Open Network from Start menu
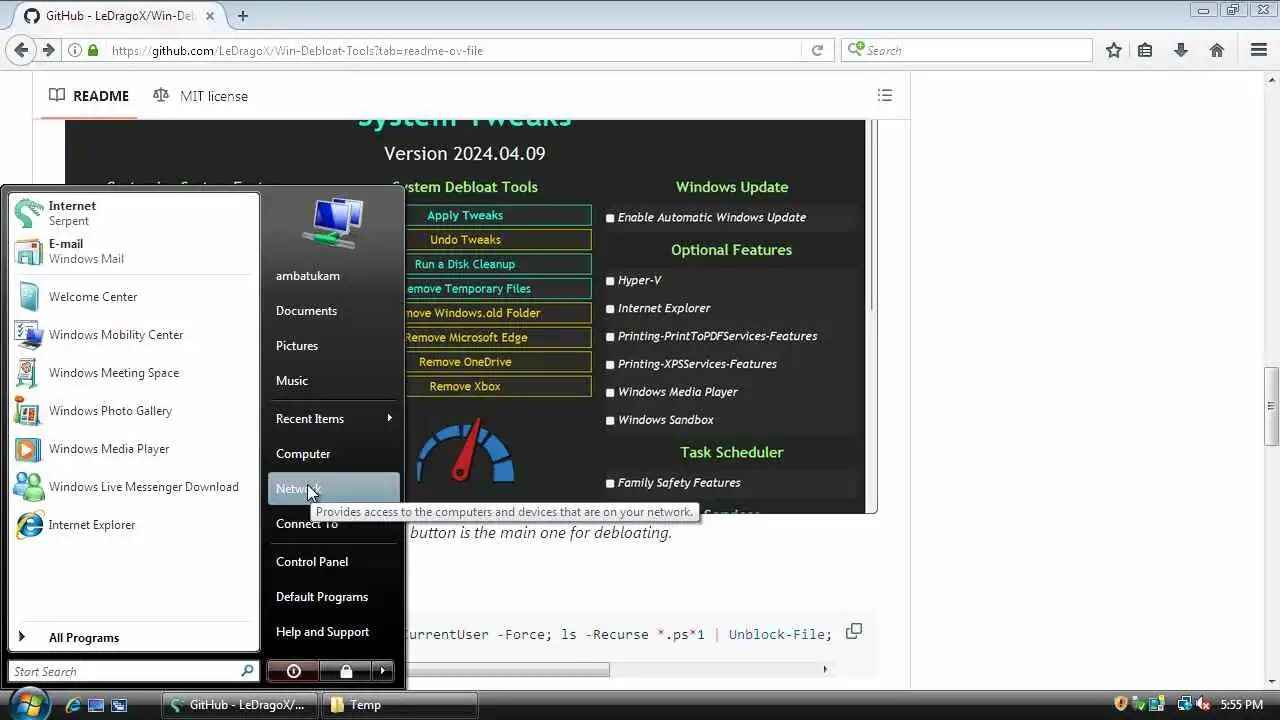This screenshot has width=1280, height=720. pyautogui.click(x=334, y=489)
